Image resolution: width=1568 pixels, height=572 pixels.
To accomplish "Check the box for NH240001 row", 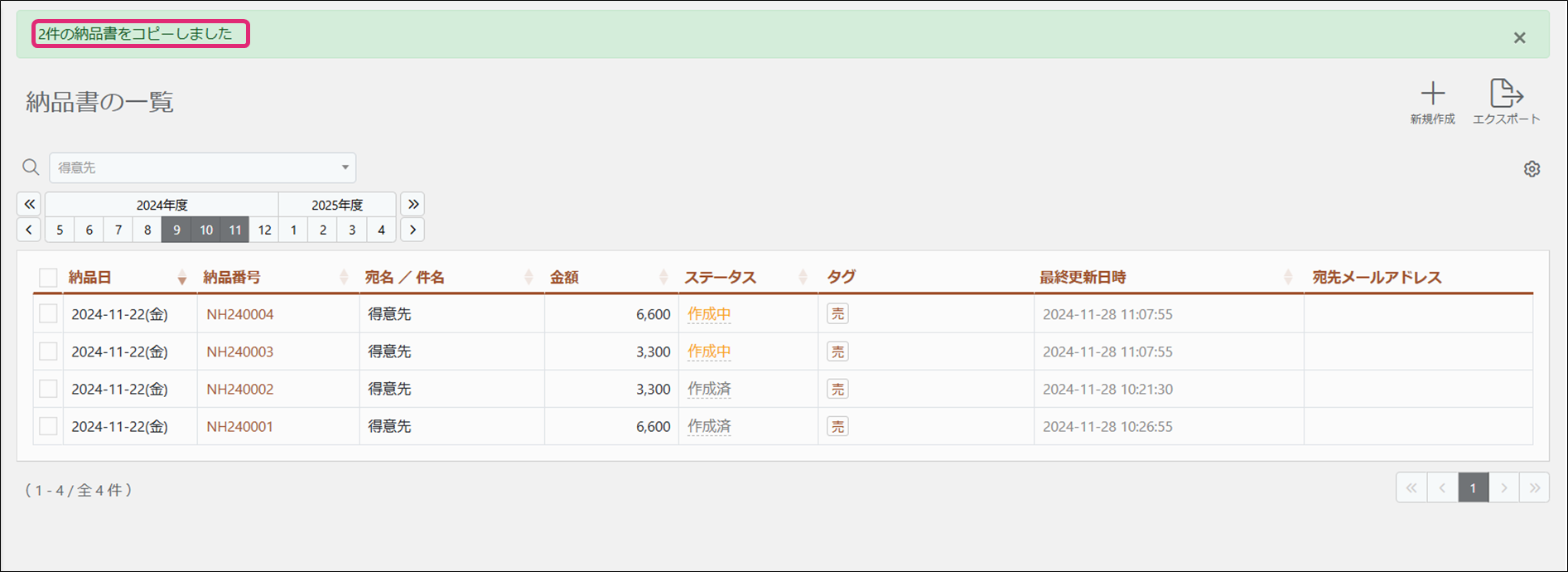I will 48,426.
